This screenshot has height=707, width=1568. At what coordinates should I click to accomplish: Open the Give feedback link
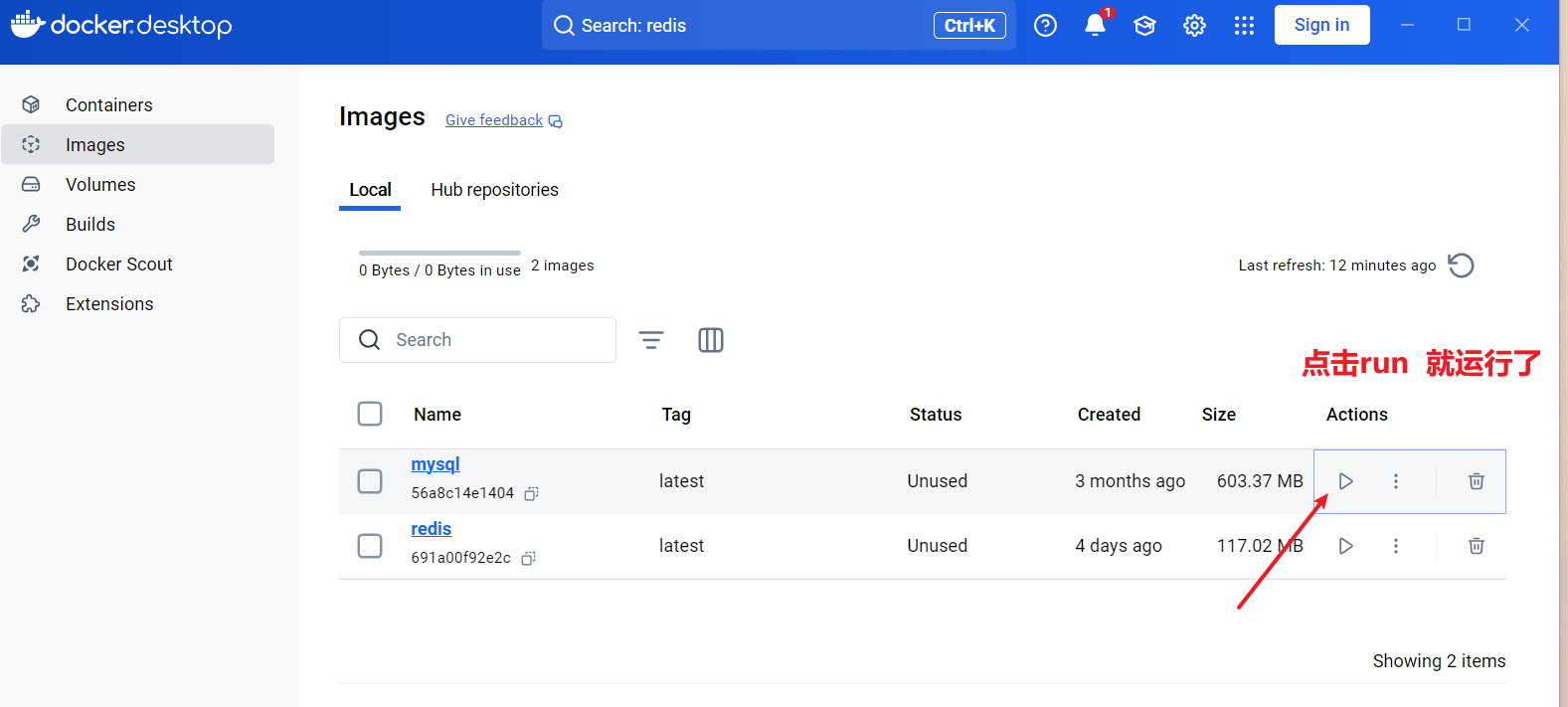(494, 120)
